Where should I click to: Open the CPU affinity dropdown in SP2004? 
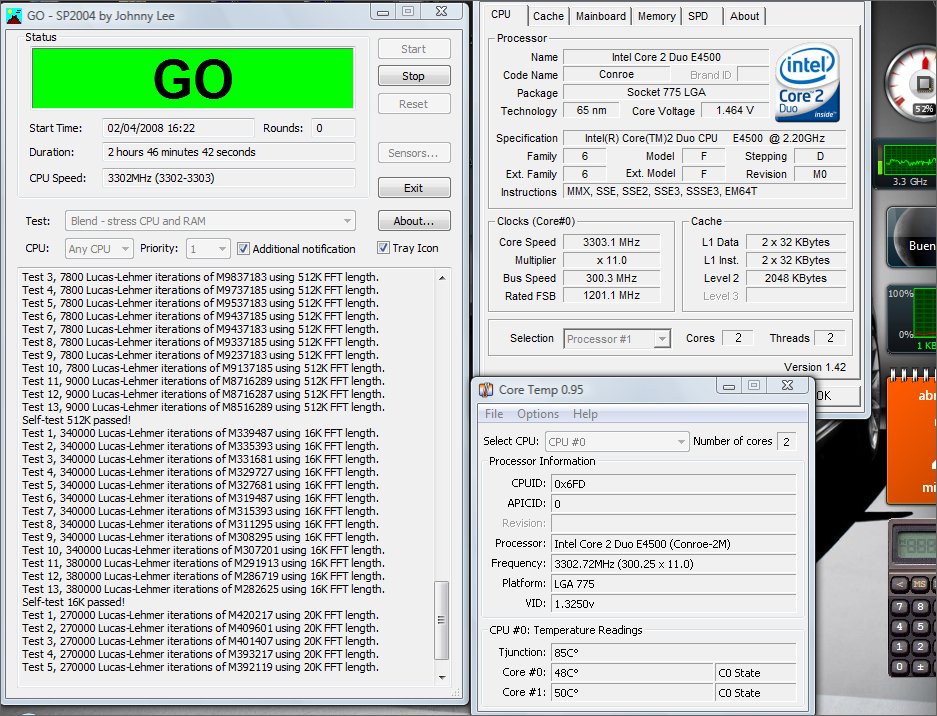(x=99, y=249)
